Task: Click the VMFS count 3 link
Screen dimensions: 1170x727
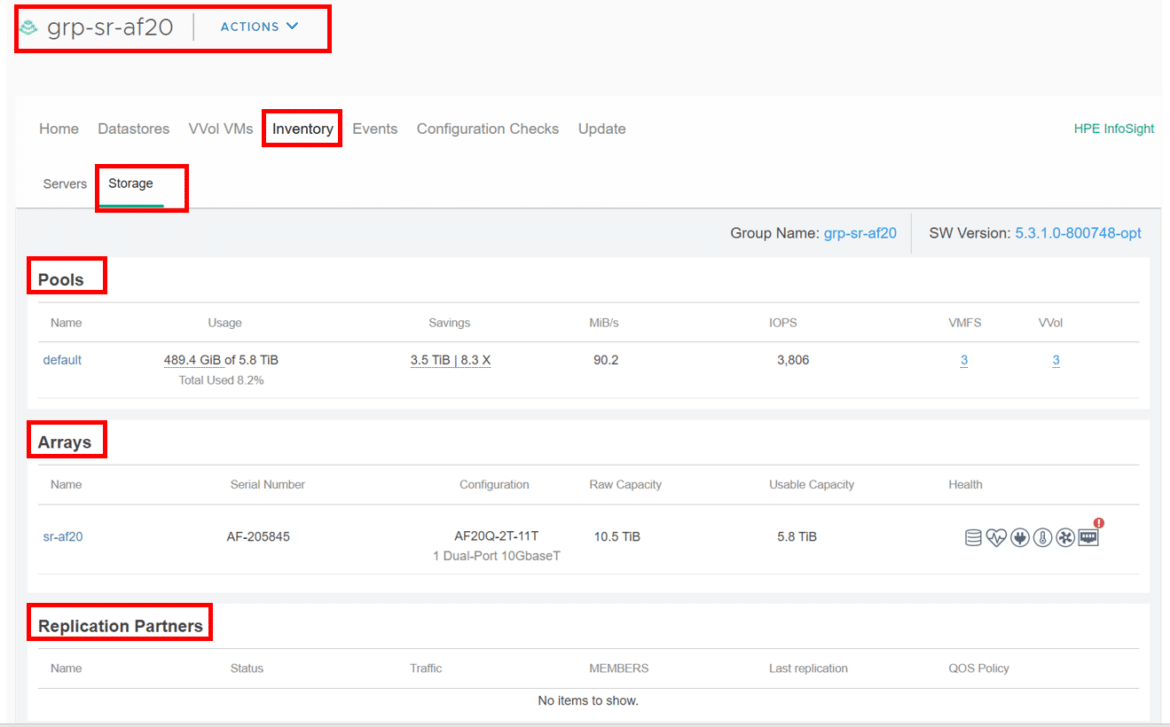Action: coord(964,360)
